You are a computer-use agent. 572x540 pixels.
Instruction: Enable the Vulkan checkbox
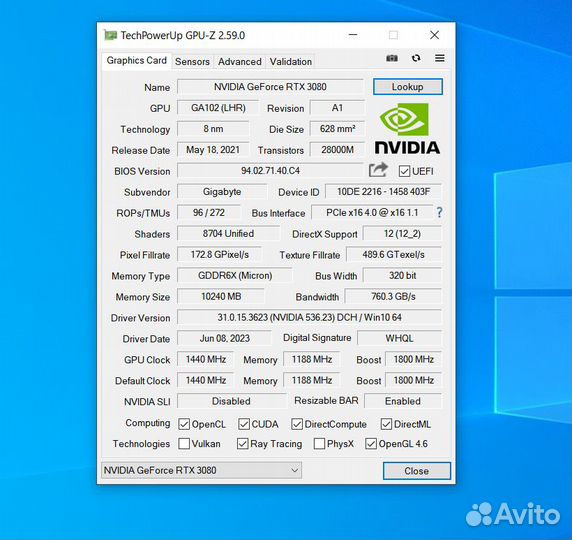pyautogui.click(x=184, y=444)
